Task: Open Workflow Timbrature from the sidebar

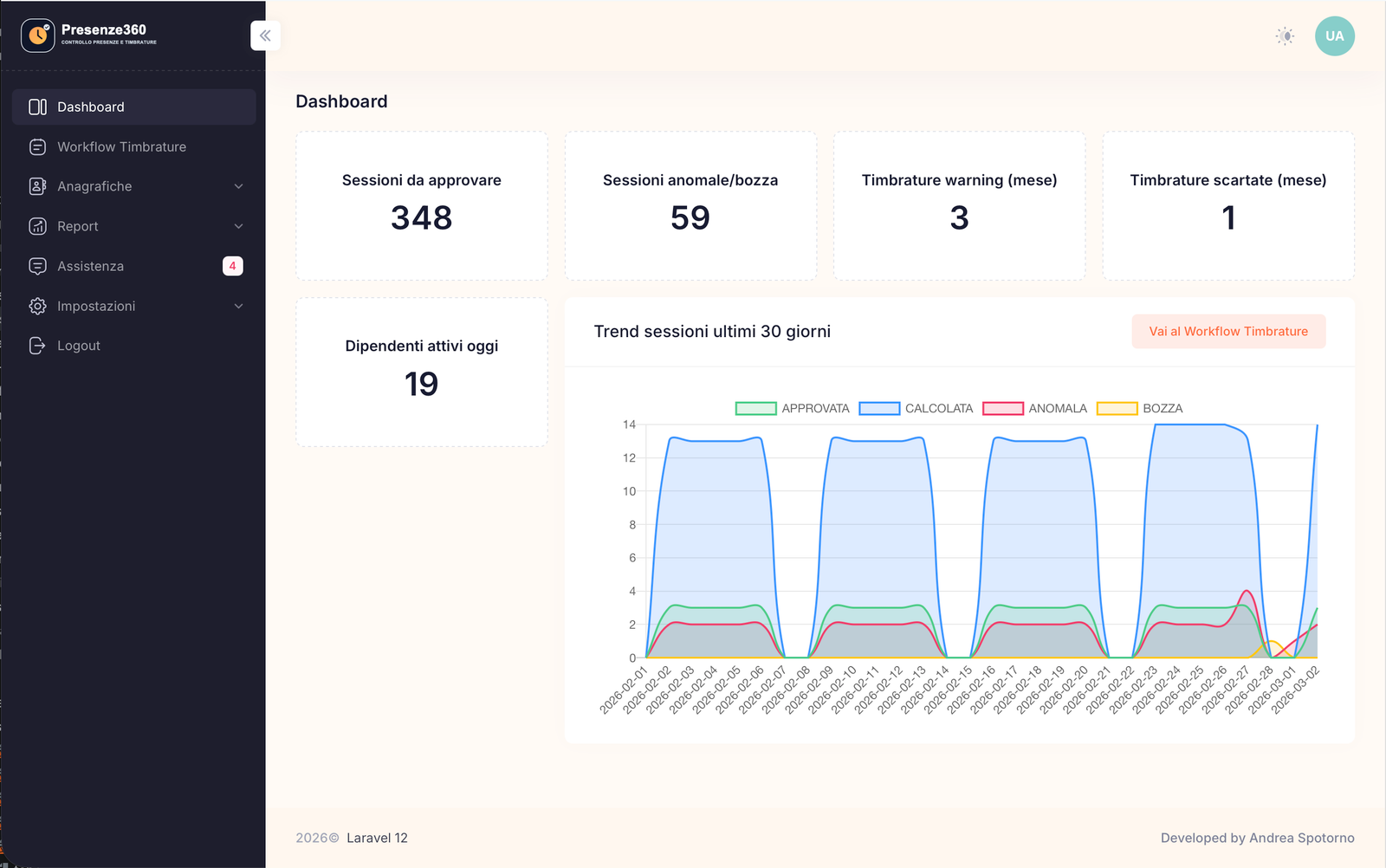Action: [x=121, y=147]
